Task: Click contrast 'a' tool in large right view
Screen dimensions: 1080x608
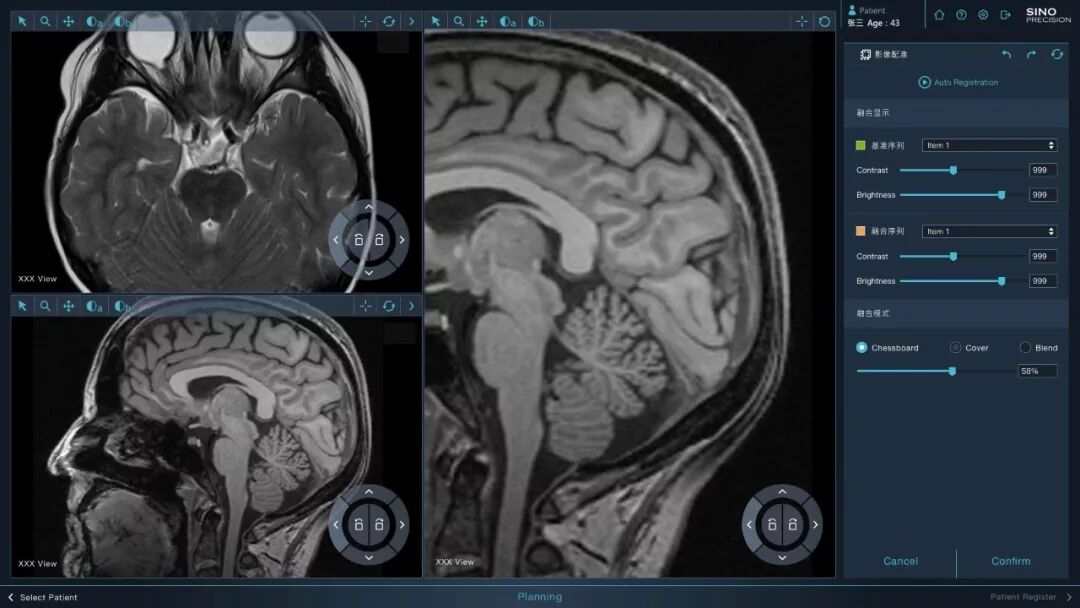Action: click(x=508, y=21)
